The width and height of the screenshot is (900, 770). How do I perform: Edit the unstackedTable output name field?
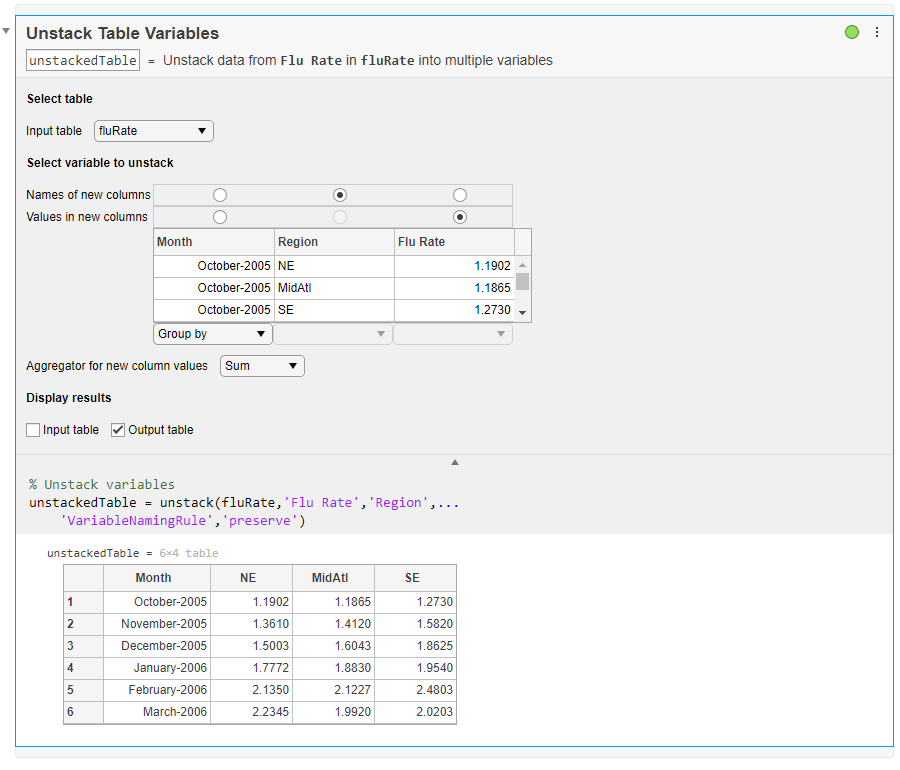click(x=83, y=60)
